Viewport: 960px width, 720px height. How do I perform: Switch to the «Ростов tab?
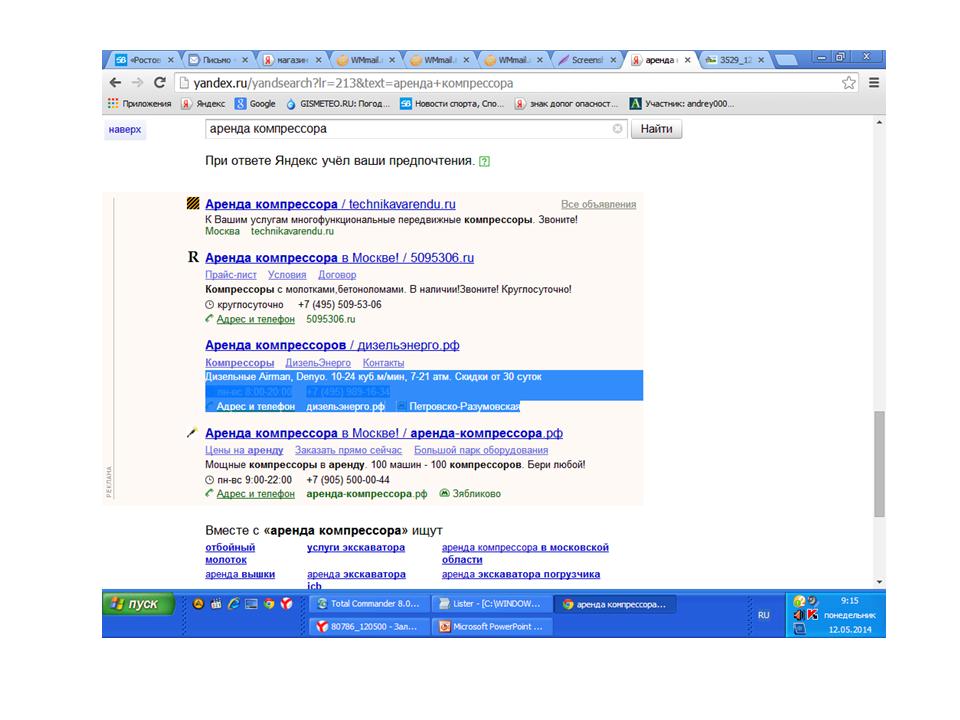pos(144,60)
